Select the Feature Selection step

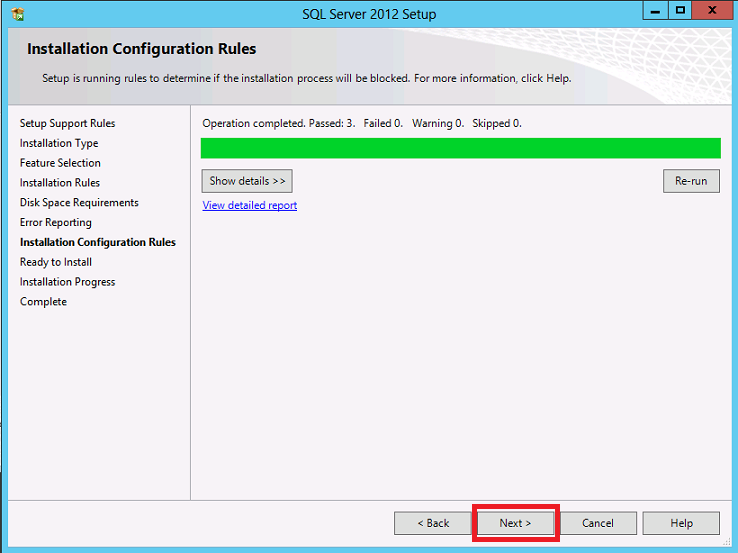click(60, 163)
